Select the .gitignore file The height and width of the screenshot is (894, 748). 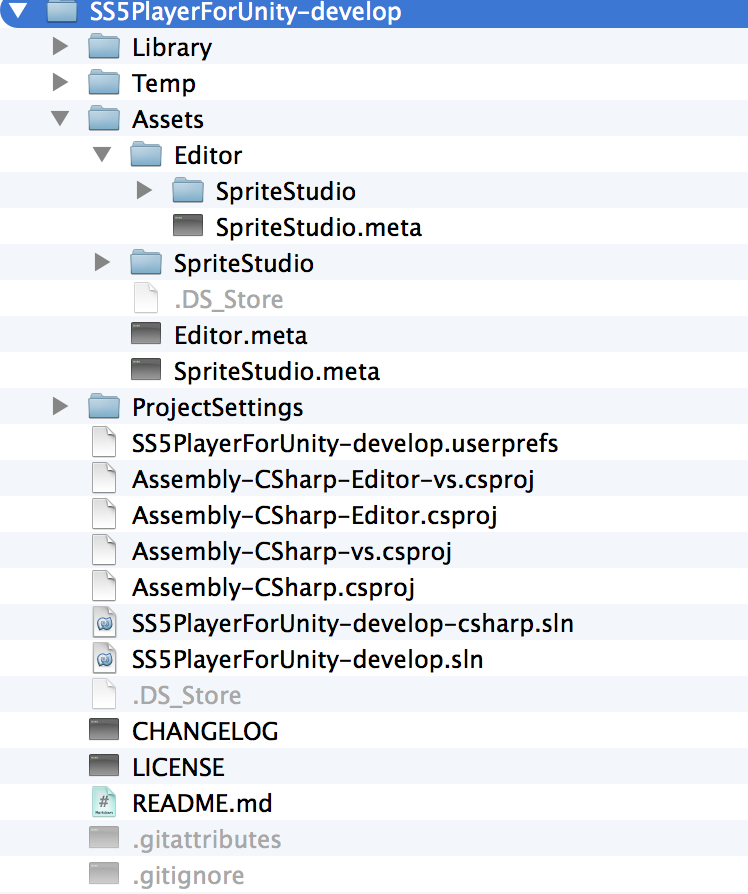[188, 875]
